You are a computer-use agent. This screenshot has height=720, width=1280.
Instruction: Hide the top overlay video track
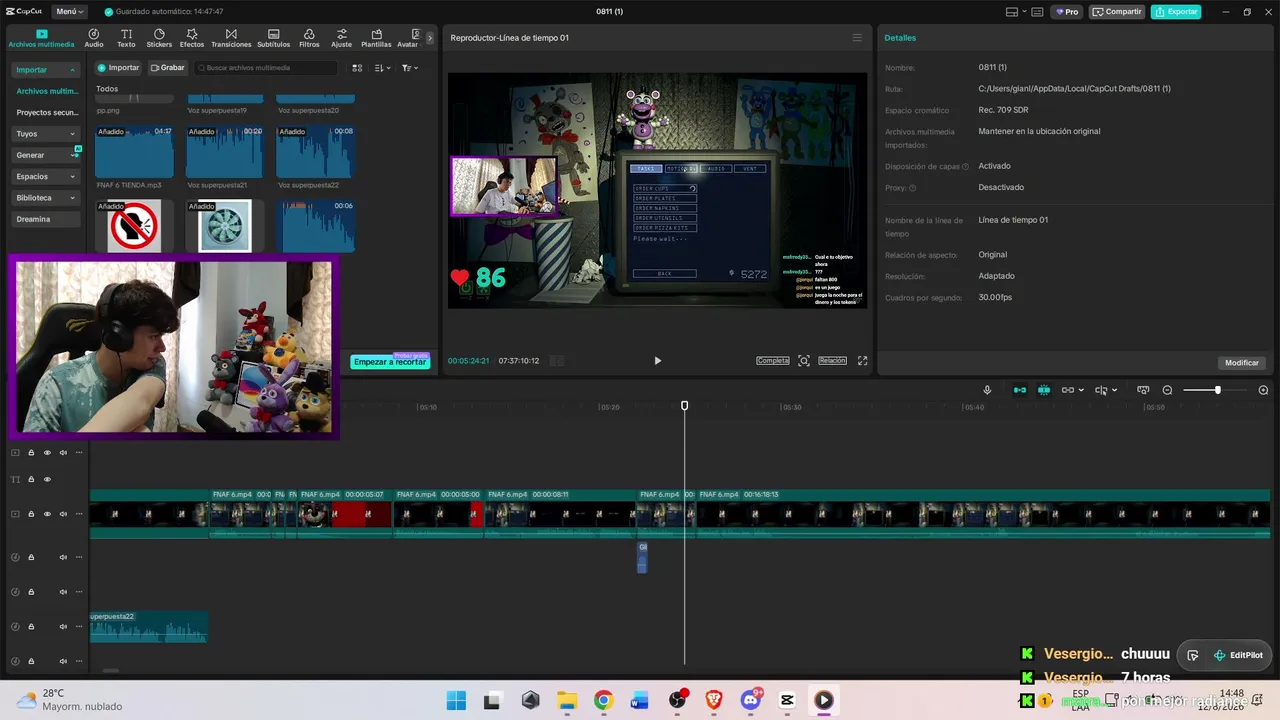(x=47, y=453)
